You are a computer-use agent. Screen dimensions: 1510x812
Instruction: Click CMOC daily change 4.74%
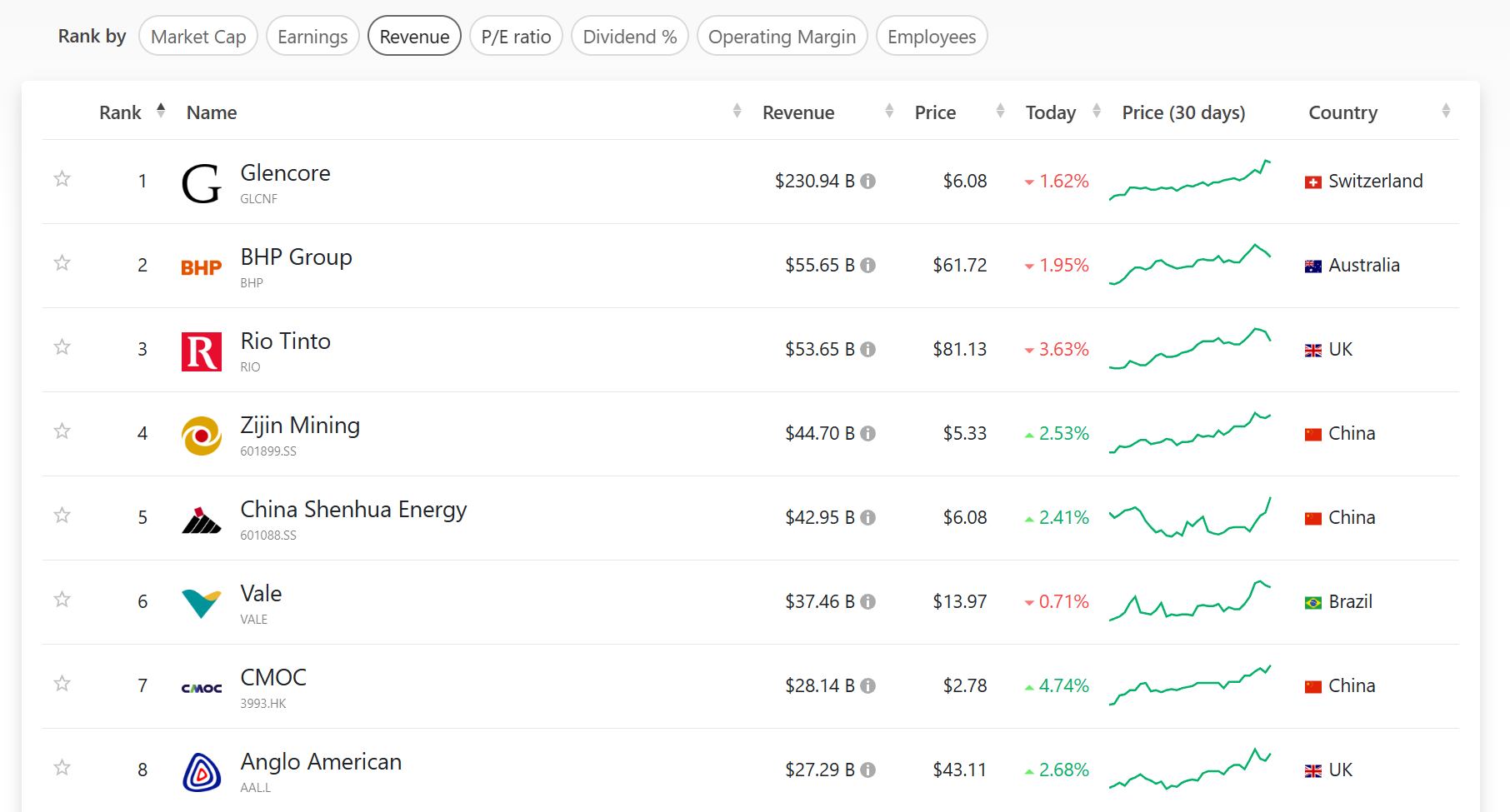point(1057,685)
